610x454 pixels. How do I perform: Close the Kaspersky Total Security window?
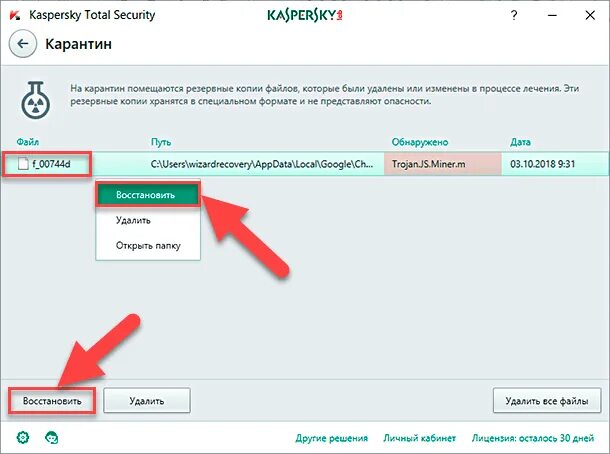590,15
